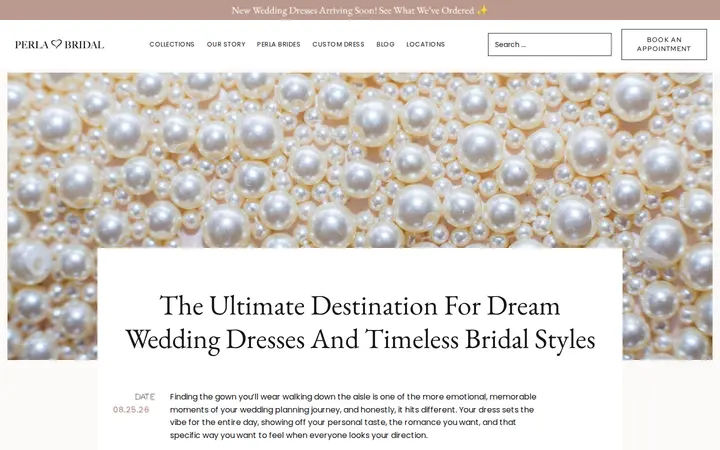Focus the Search input field

(x=550, y=45)
